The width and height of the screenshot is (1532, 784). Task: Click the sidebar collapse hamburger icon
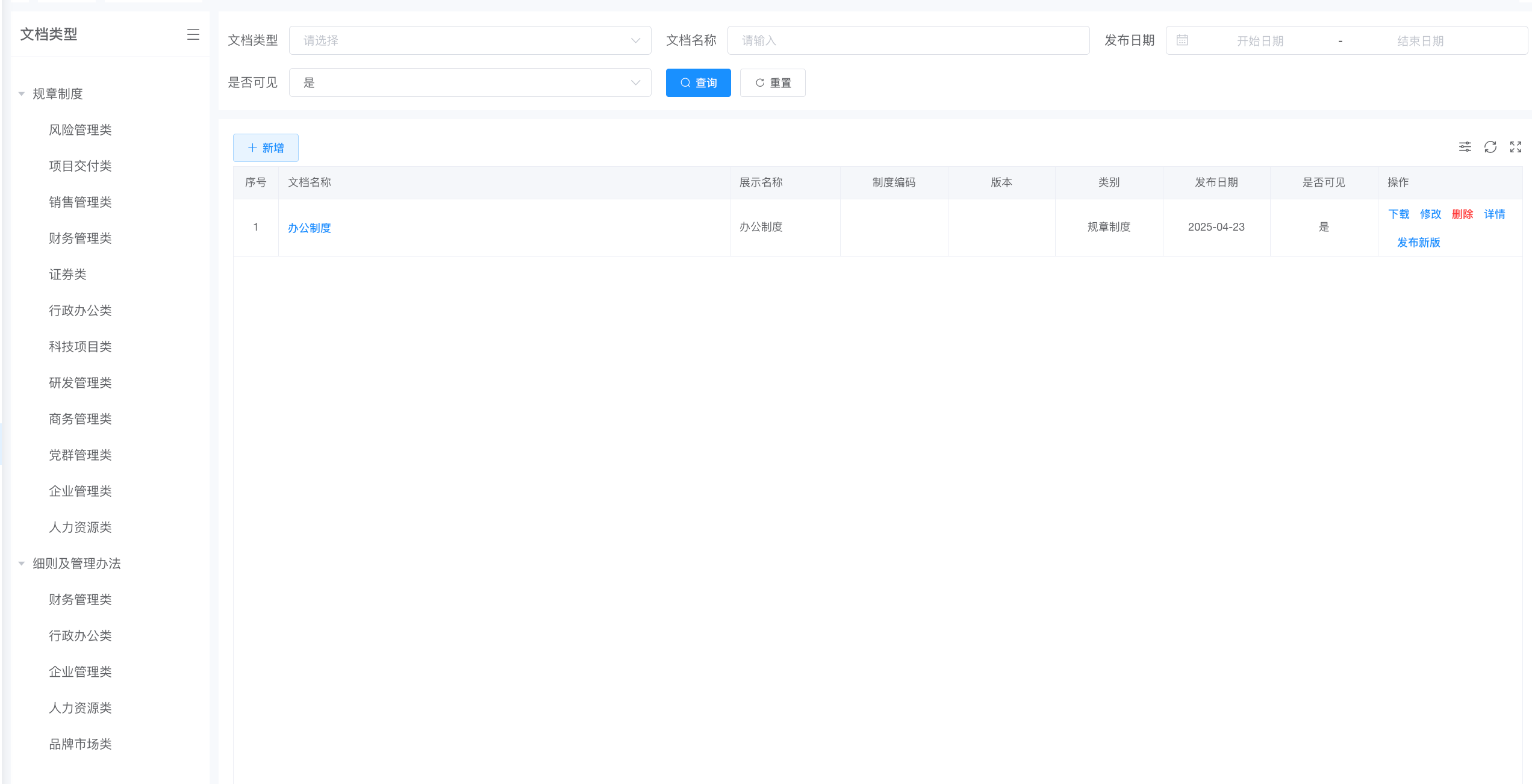pos(193,34)
